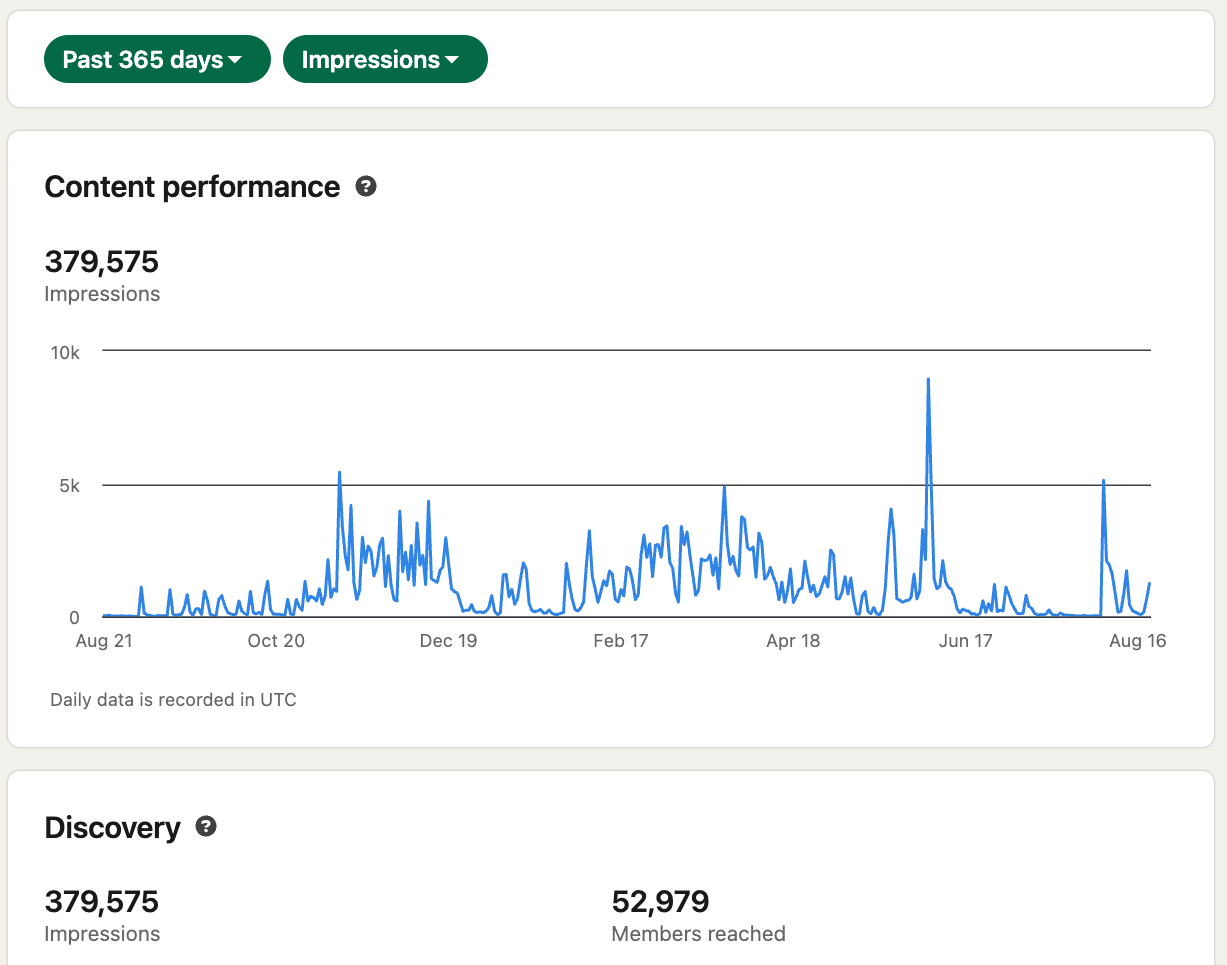Image resolution: width=1227 pixels, height=965 pixels.
Task: Select the Aug 16 x-axis label
Action: tap(1138, 641)
